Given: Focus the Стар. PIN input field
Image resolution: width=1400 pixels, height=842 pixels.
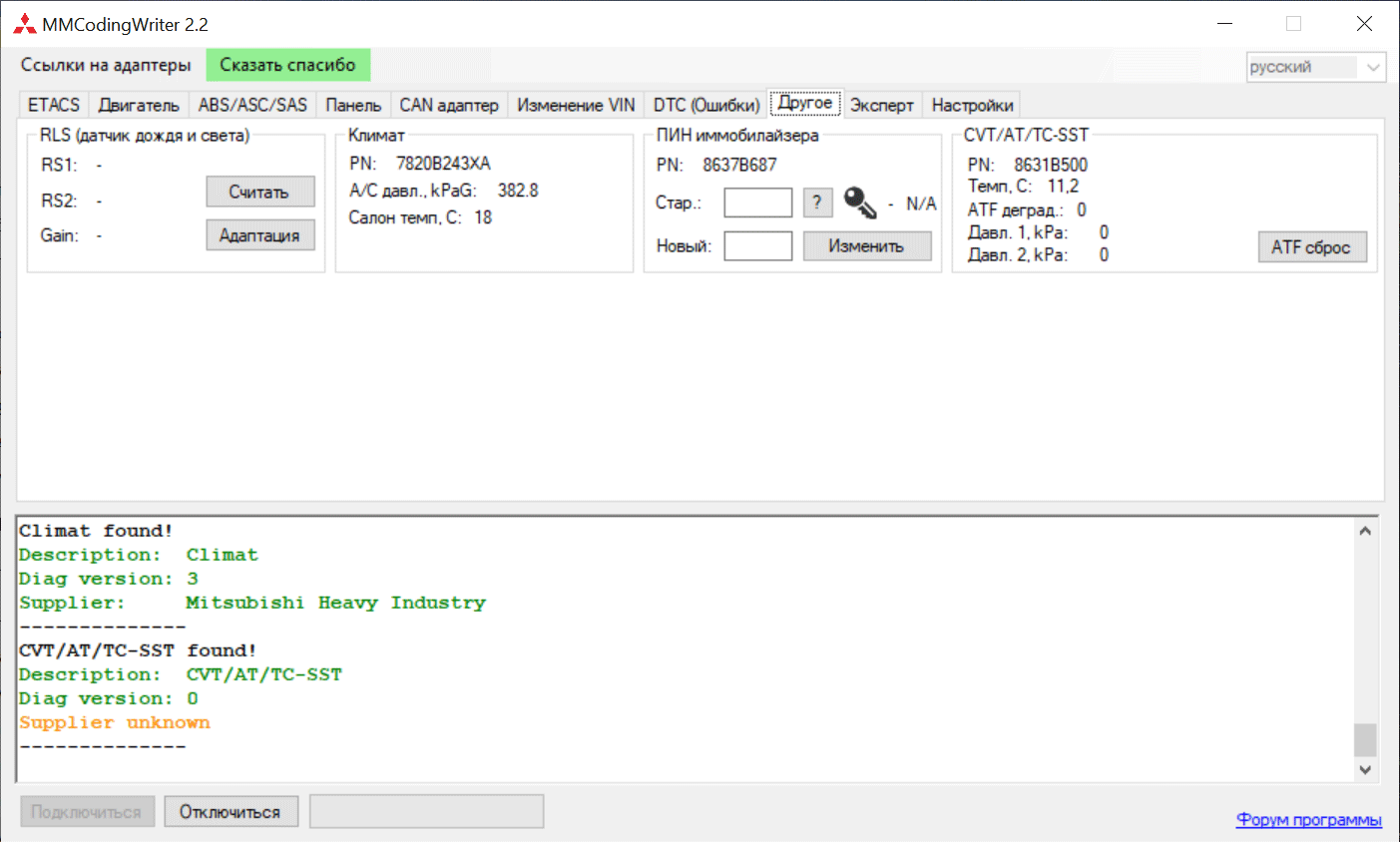Looking at the screenshot, I should (x=758, y=203).
